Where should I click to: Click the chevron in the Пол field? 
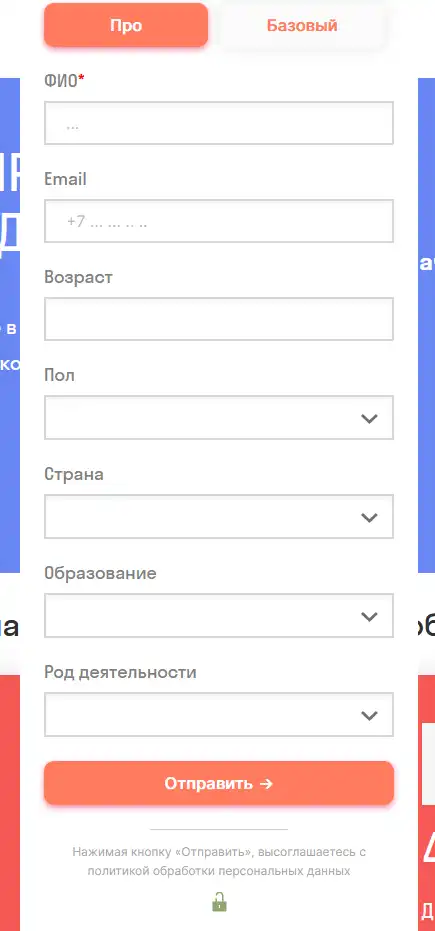click(x=369, y=419)
